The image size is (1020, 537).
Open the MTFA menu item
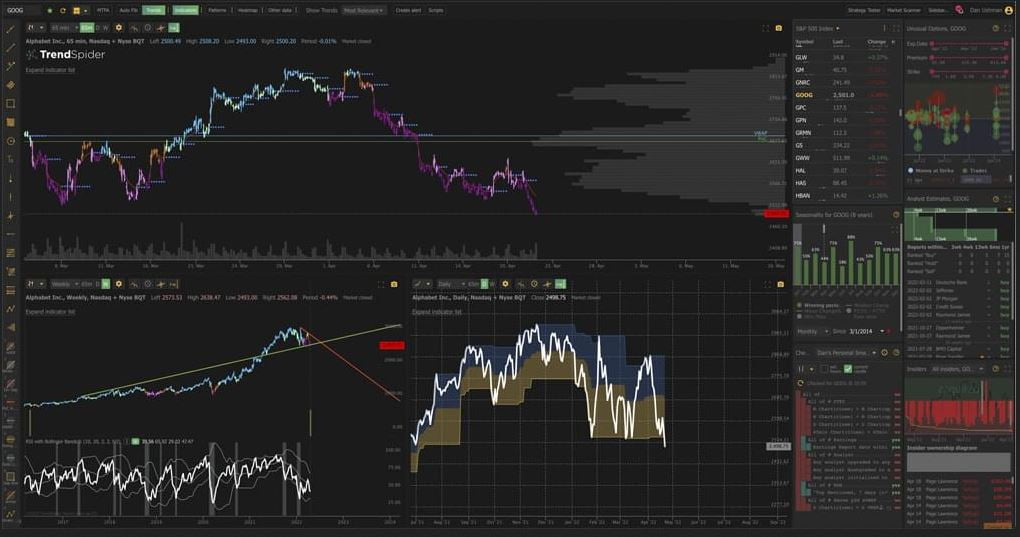(x=103, y=10)
